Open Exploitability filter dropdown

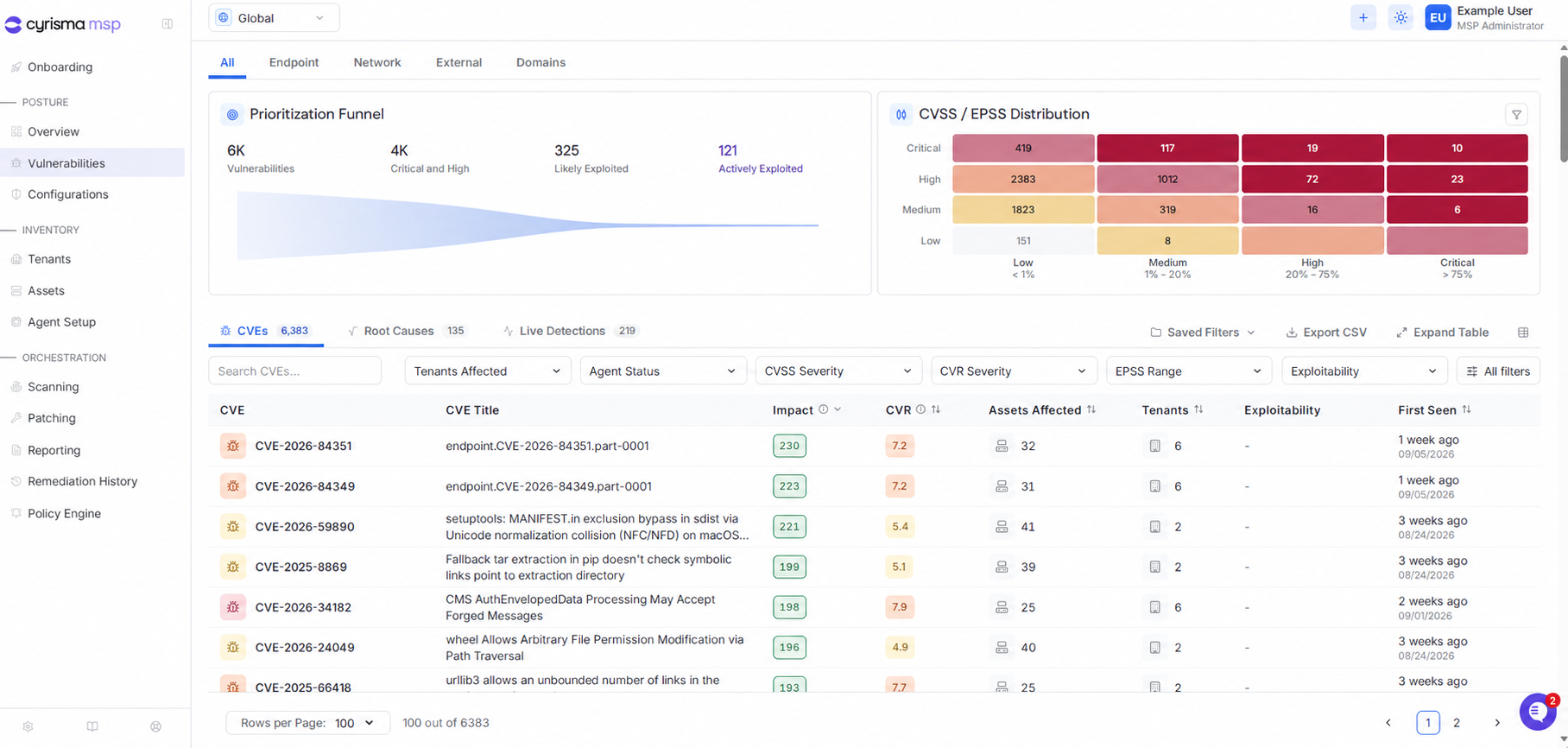[1363, 371]
